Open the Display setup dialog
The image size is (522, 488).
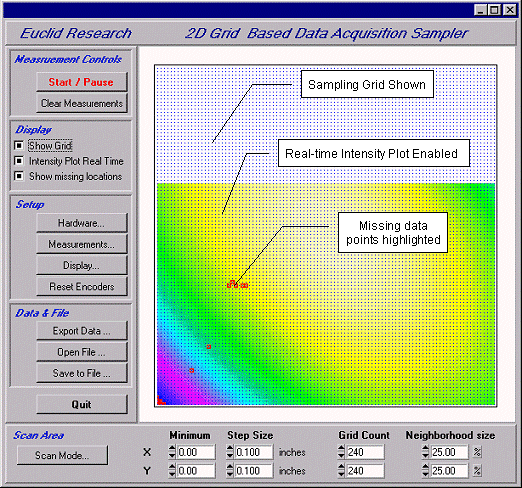tap(82, 265)
